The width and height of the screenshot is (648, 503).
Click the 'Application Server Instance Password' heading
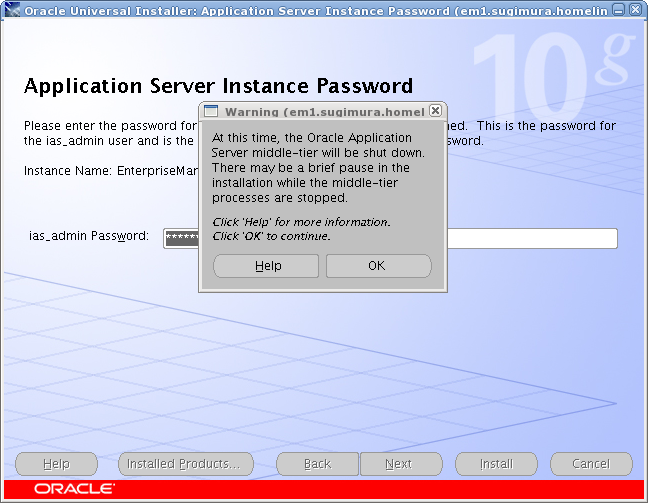pos(218,86)
